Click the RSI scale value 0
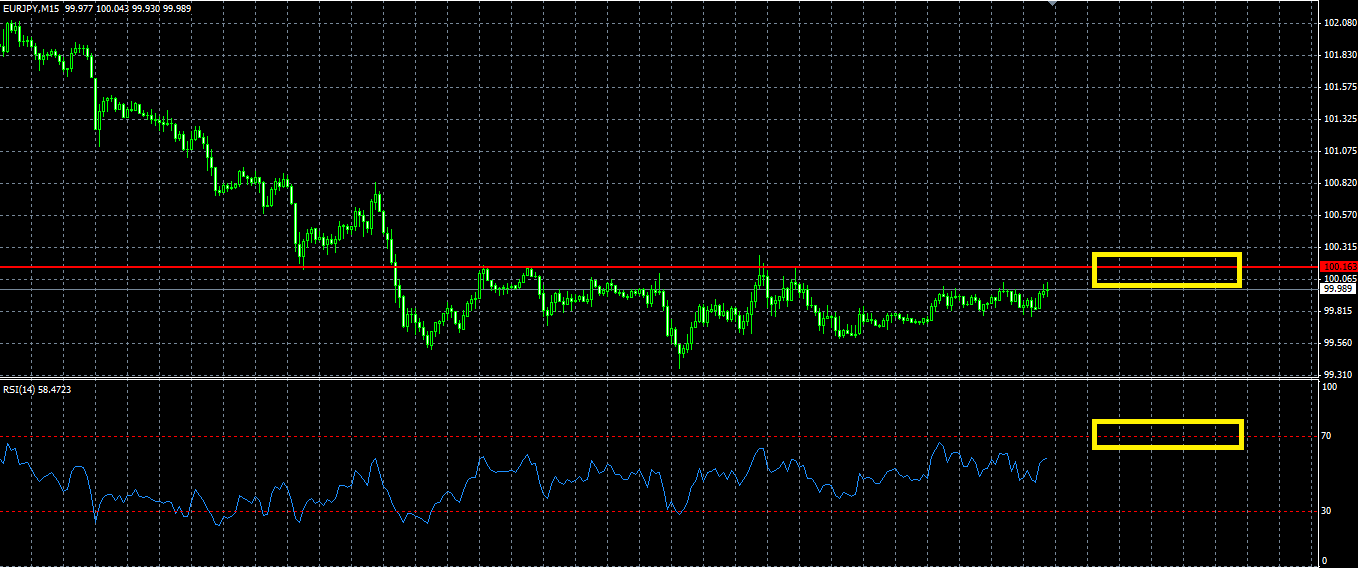This screenshot has width=1358, height=568. click(1324, 560)
